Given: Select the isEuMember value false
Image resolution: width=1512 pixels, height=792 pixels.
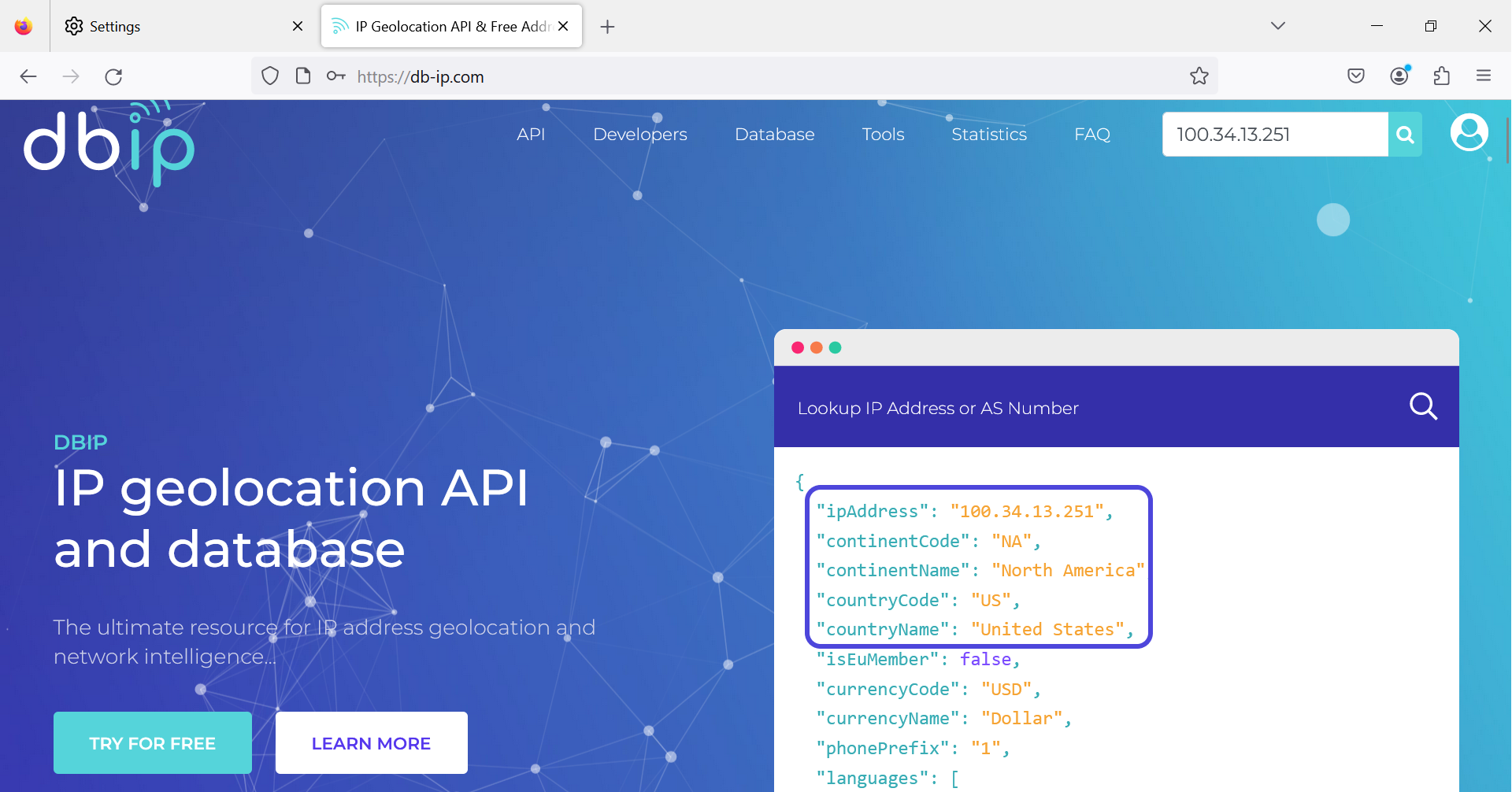Looking at the screenshot, I should coord(985,660).
